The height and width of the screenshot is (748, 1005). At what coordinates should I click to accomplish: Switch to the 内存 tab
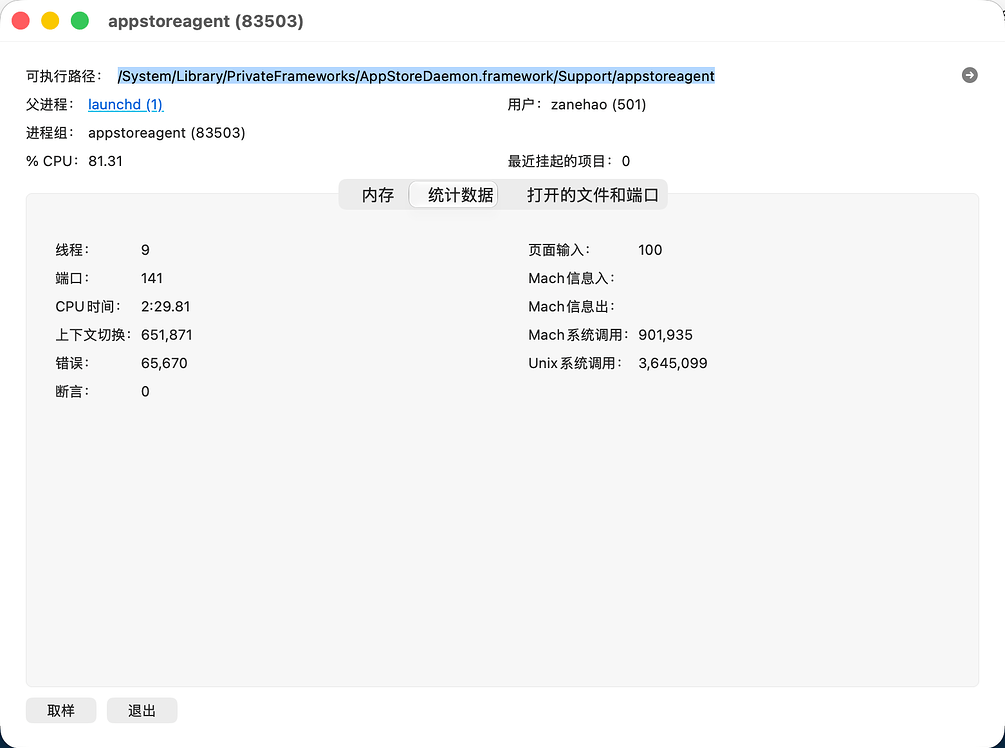378,195
